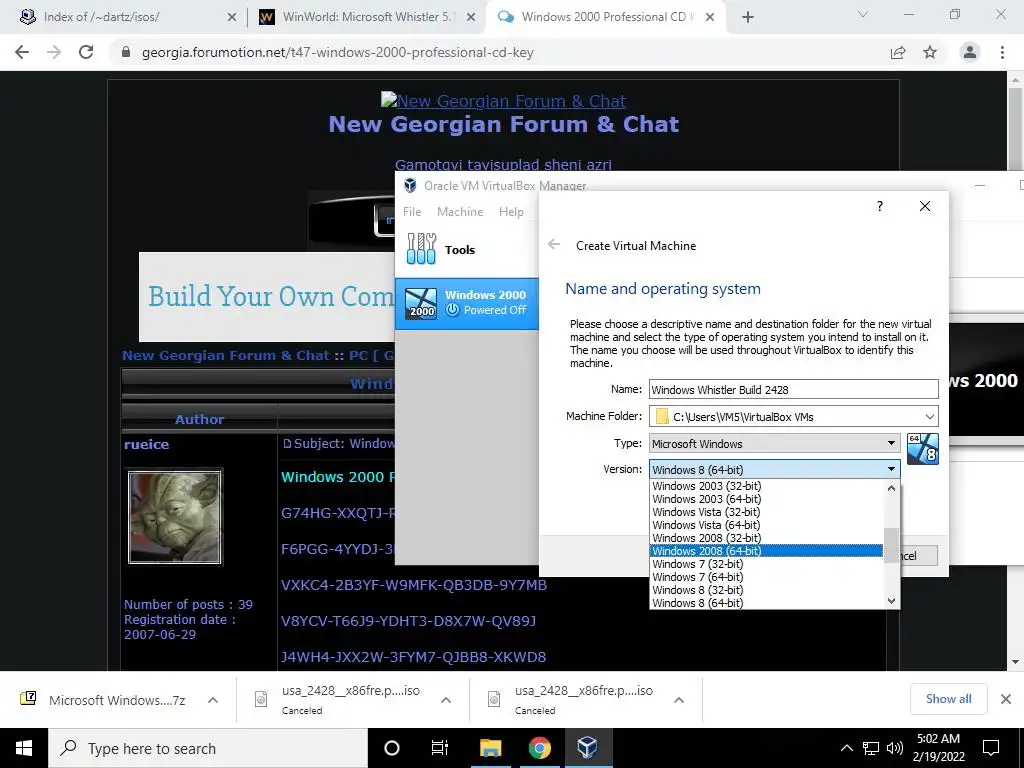This screenshot has width=1024, height=768.
Task: Expand first canceled usa_2428 iso download options
Action: point(446,700)
